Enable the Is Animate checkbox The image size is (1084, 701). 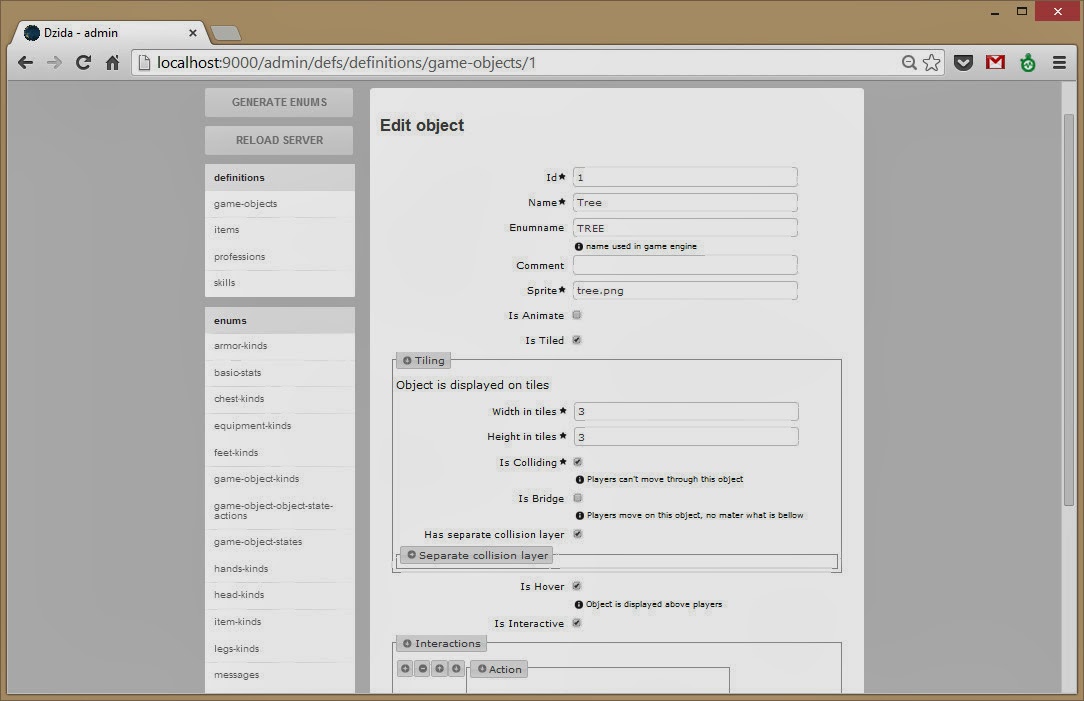tap(577, 315)
